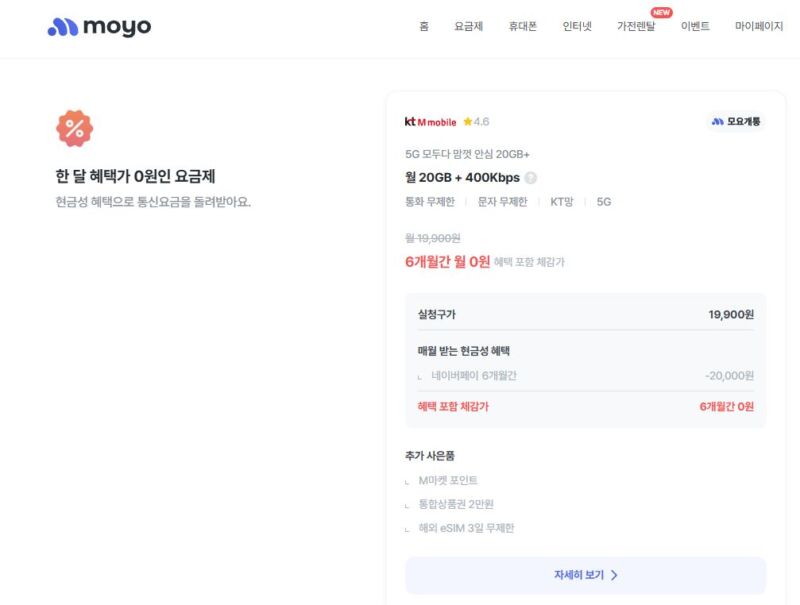Click the heading 한 달 혜택가 0원인 요금제
This screenshot has height=605, width=800.
[135, 176]
